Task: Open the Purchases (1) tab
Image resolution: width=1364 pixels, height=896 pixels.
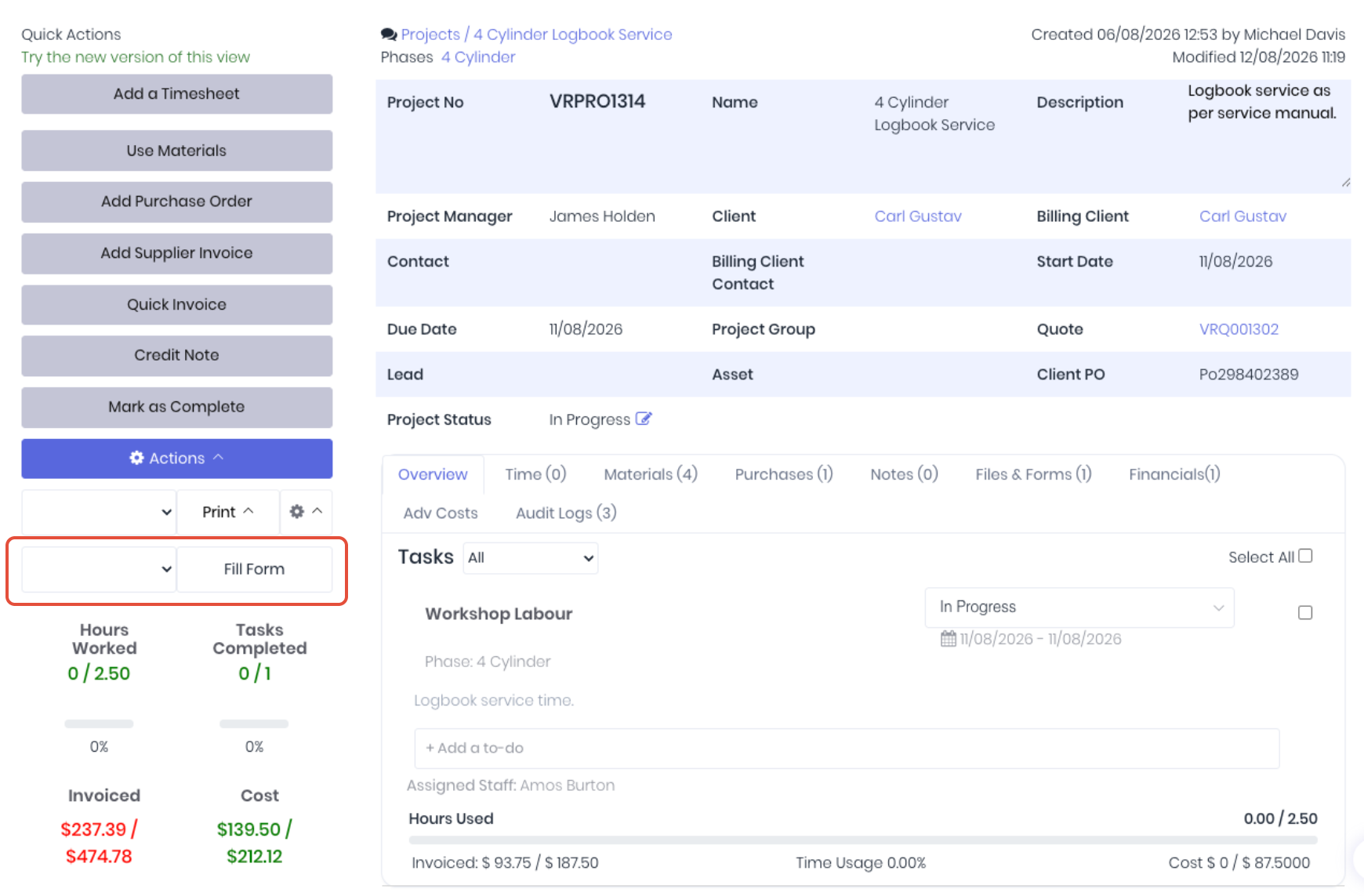Action: click(x=784, y=474)
